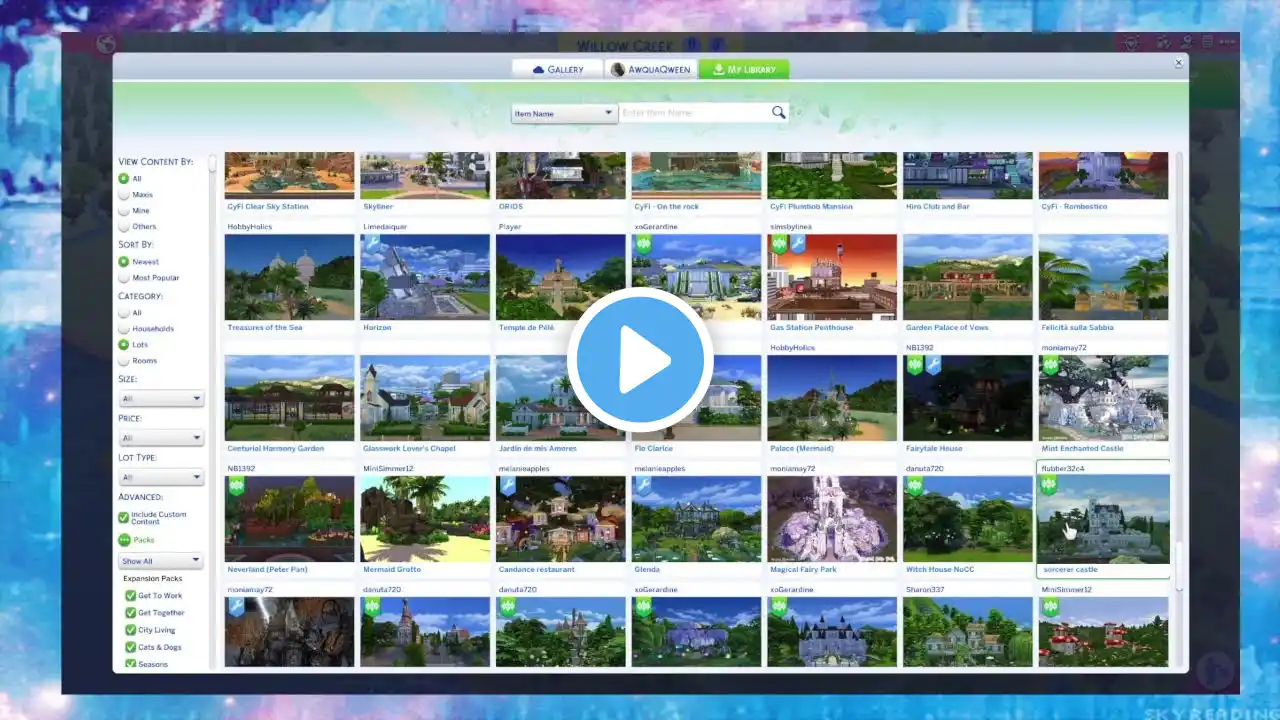Click the green pack badge on sorcerer castle
1280x720 pixels.
[x=1049, y=485]
